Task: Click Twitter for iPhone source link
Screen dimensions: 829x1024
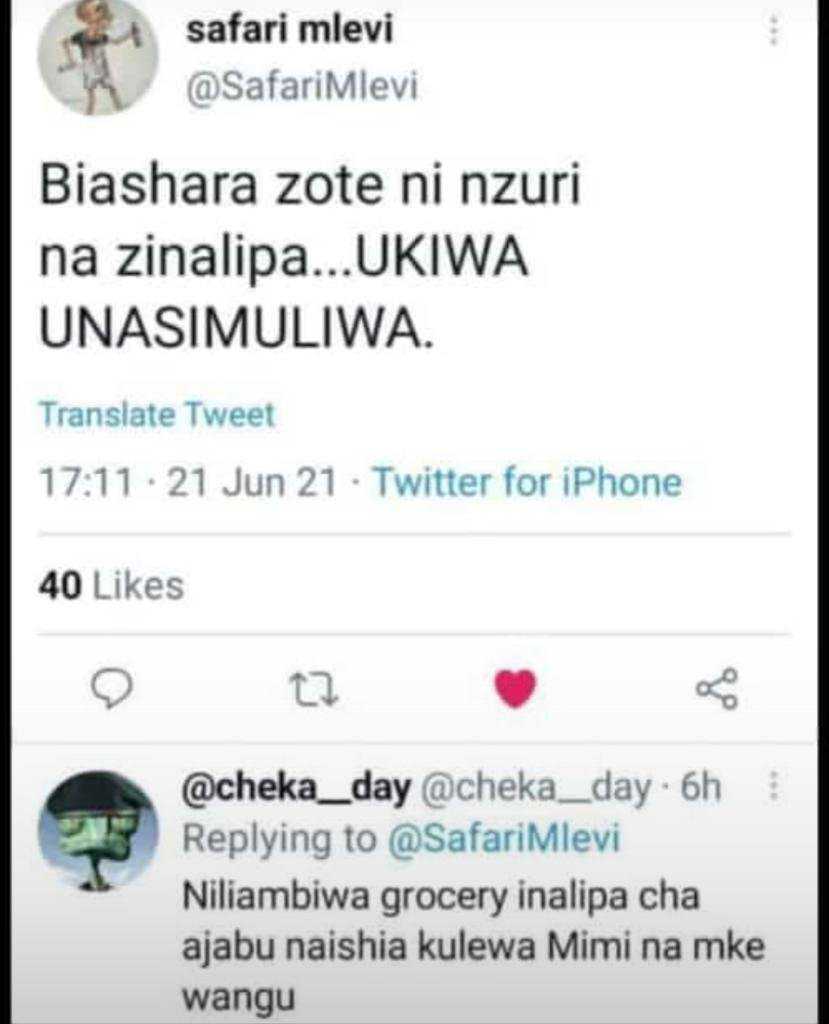Action: tap(527, 483)
